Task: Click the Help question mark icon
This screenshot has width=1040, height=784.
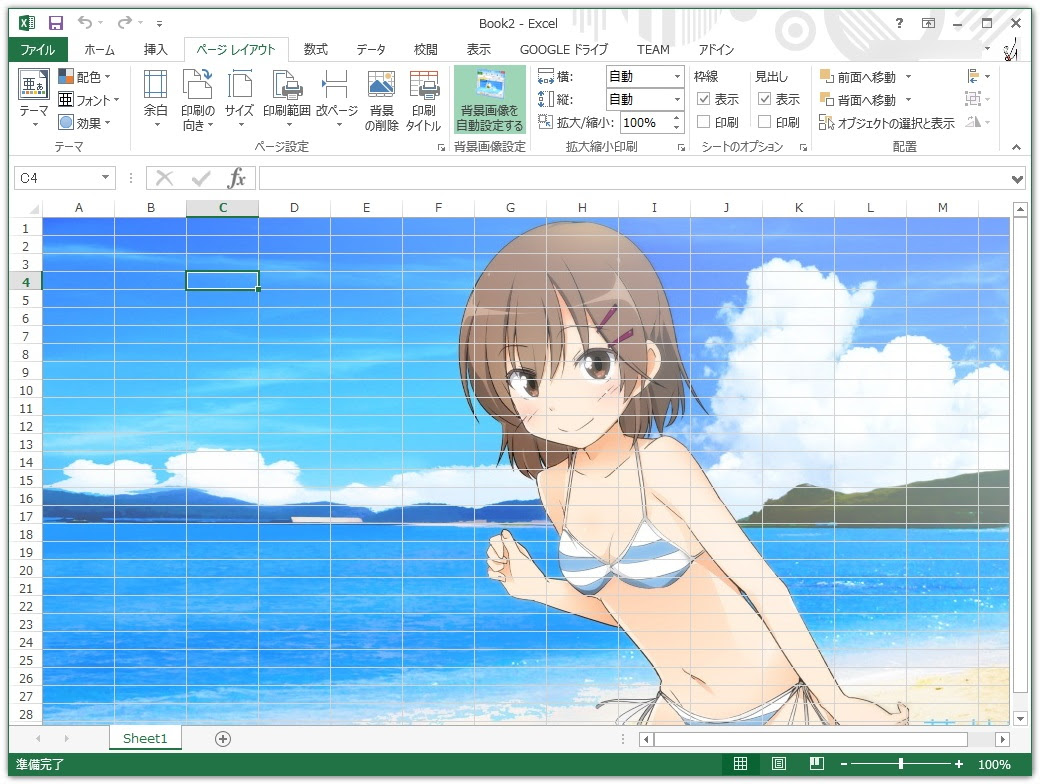Action: coord(899,23)
